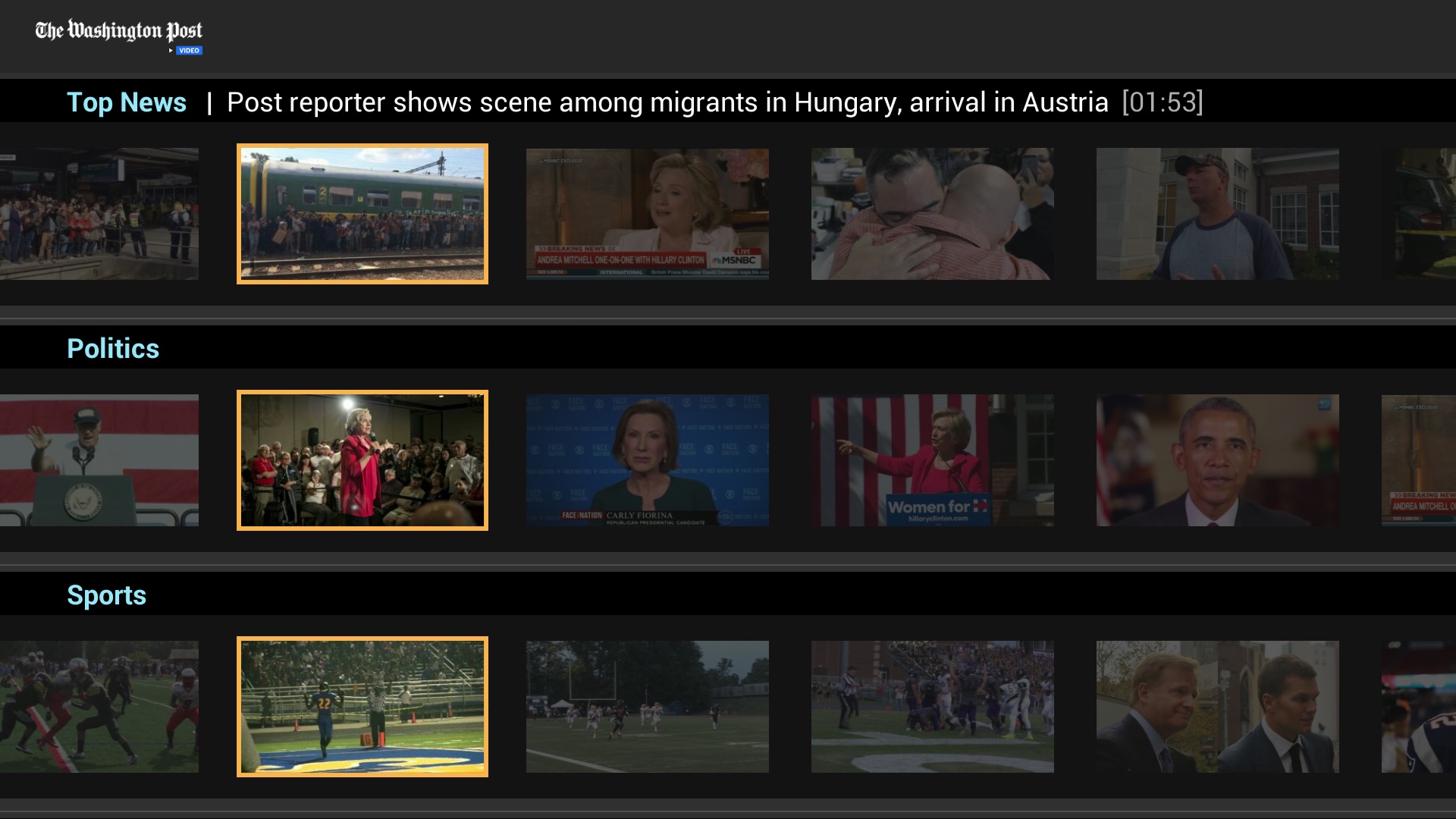Select the Sports category heading
This screenshot has width=1456, height=819.
point(106,595)
